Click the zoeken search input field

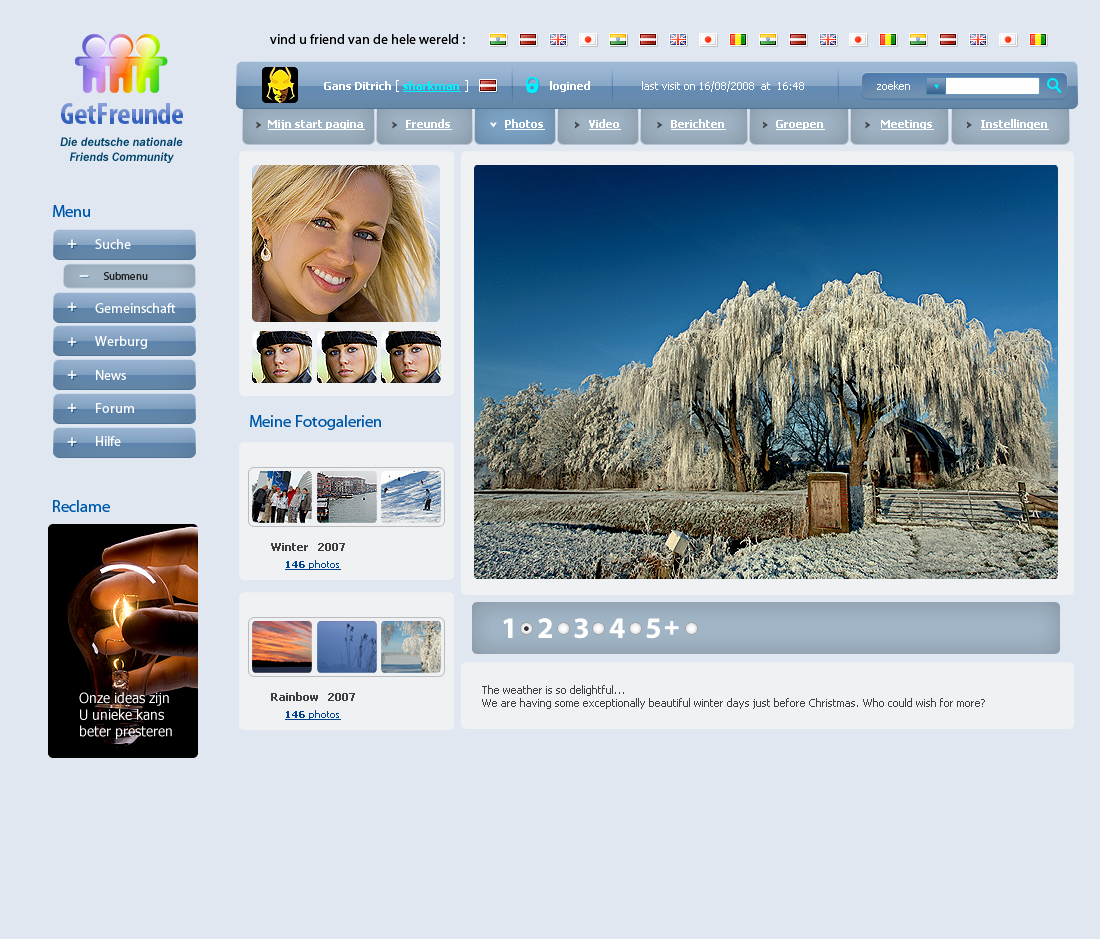[992, 87]
